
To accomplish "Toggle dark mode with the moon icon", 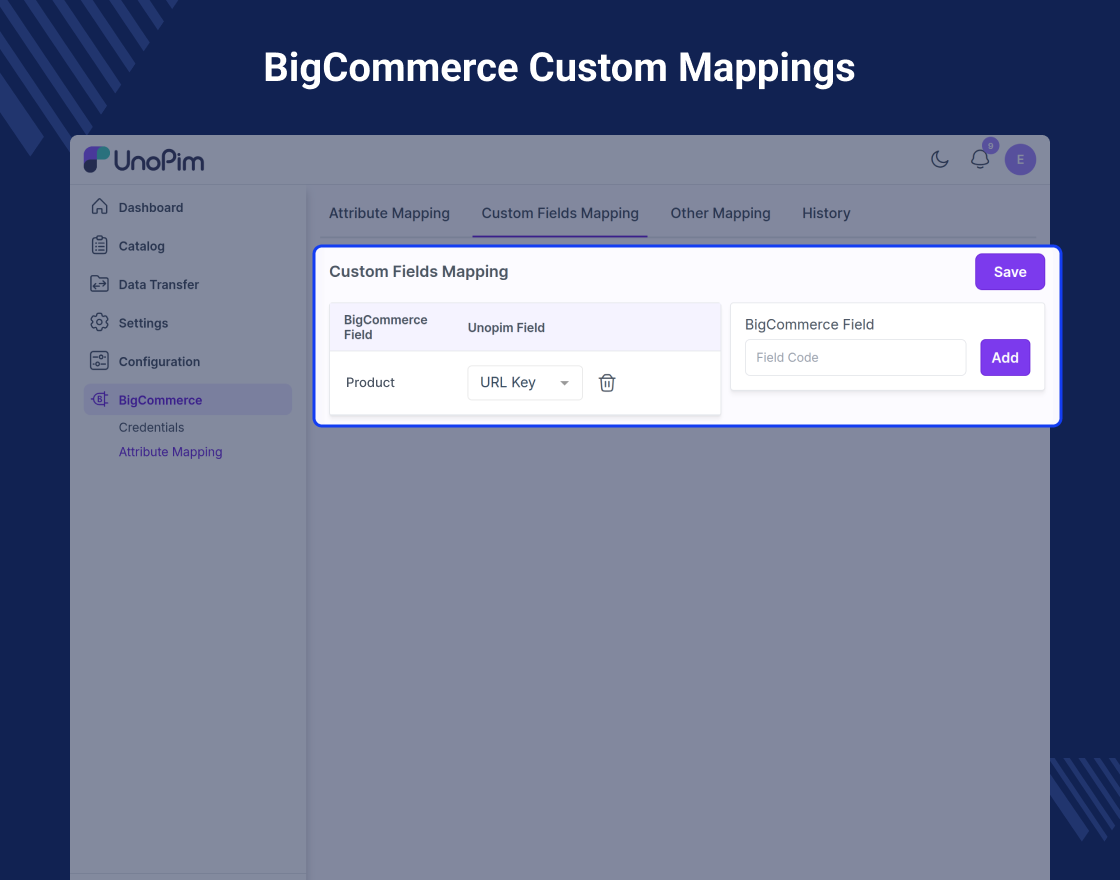I will [x=939, y=158].
